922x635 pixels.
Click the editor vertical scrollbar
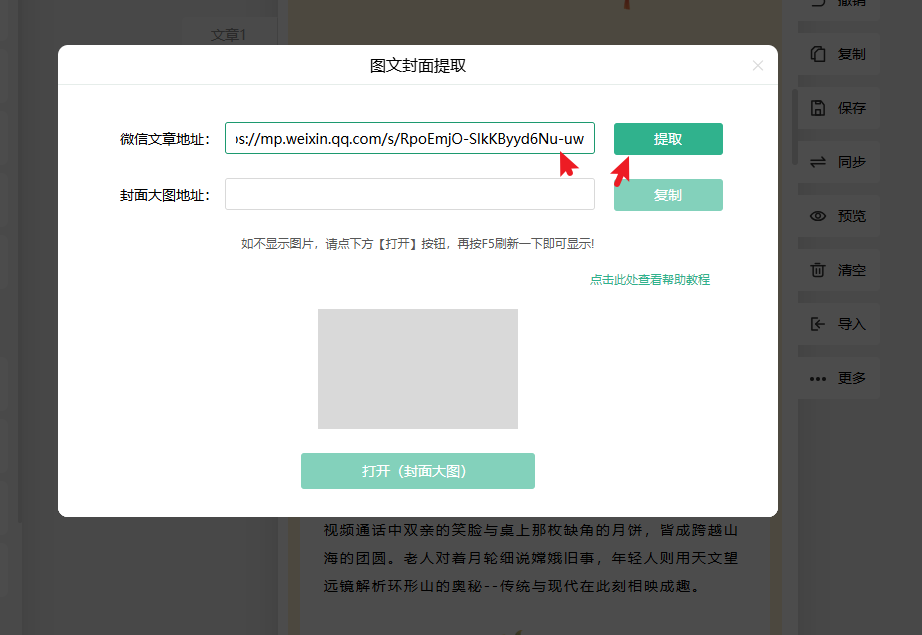(x=795, y=125)
